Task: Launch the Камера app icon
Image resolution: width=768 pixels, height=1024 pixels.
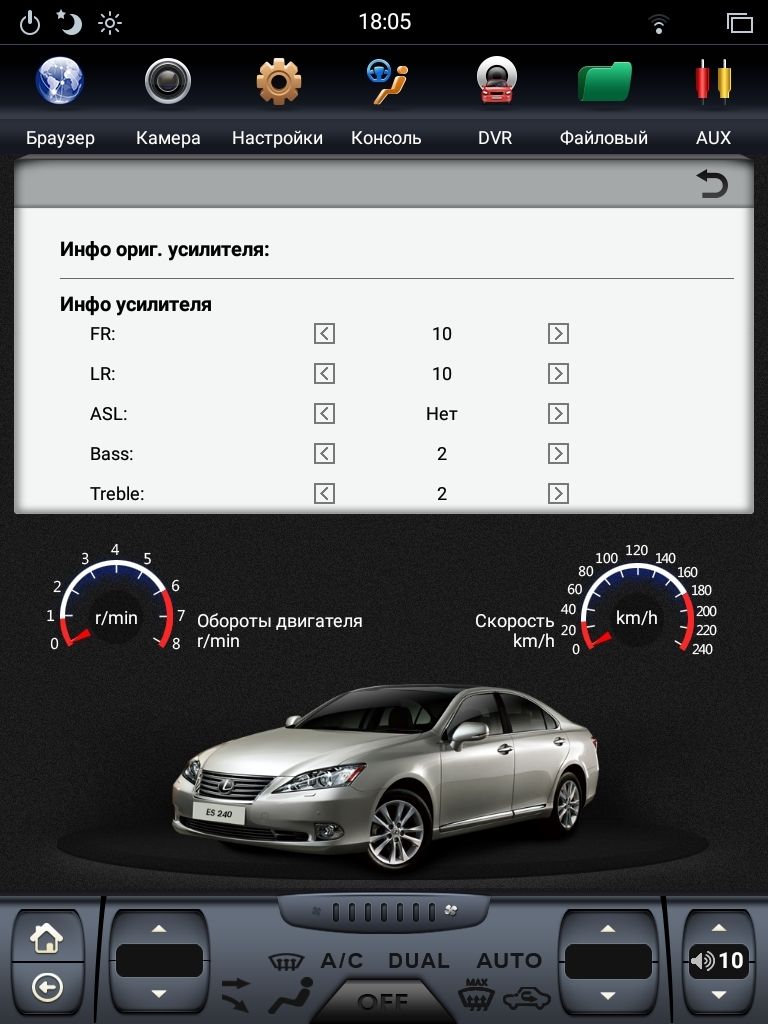Action: [168, 81]
